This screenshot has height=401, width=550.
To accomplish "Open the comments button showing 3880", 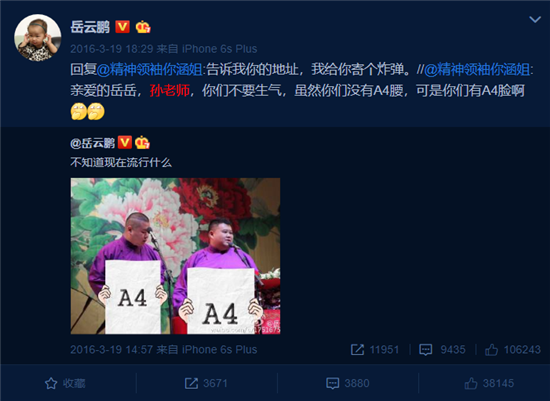I will coord(348,383).
